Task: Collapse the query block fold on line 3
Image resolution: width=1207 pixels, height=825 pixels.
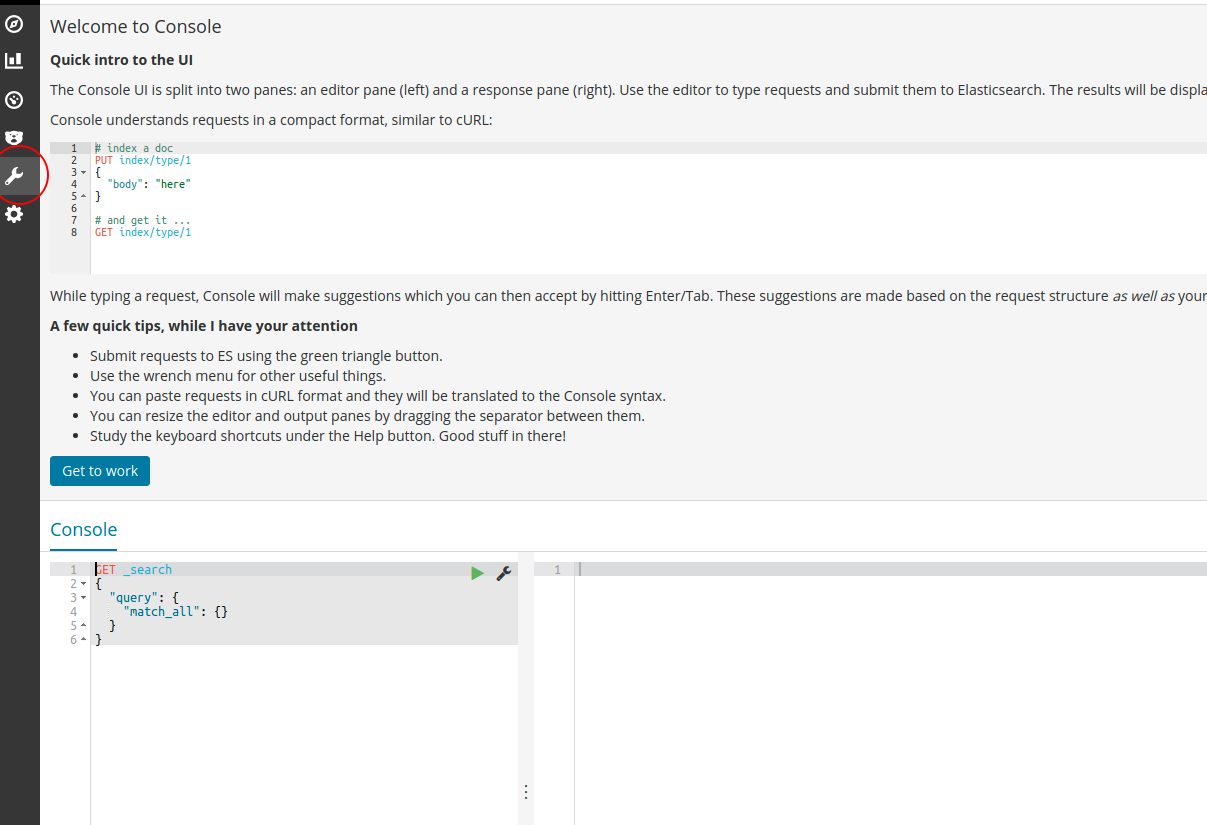Action: point(84,597)
